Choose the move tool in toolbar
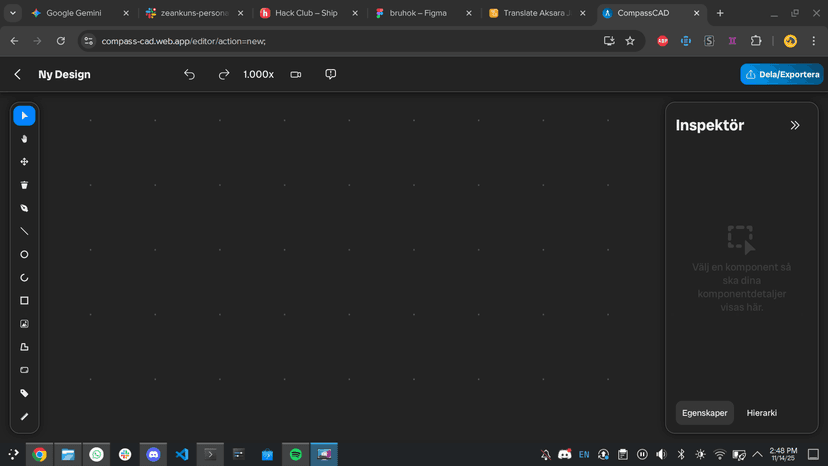The height and width of the screenshot is (466, 828). click(x=24, y=162)
